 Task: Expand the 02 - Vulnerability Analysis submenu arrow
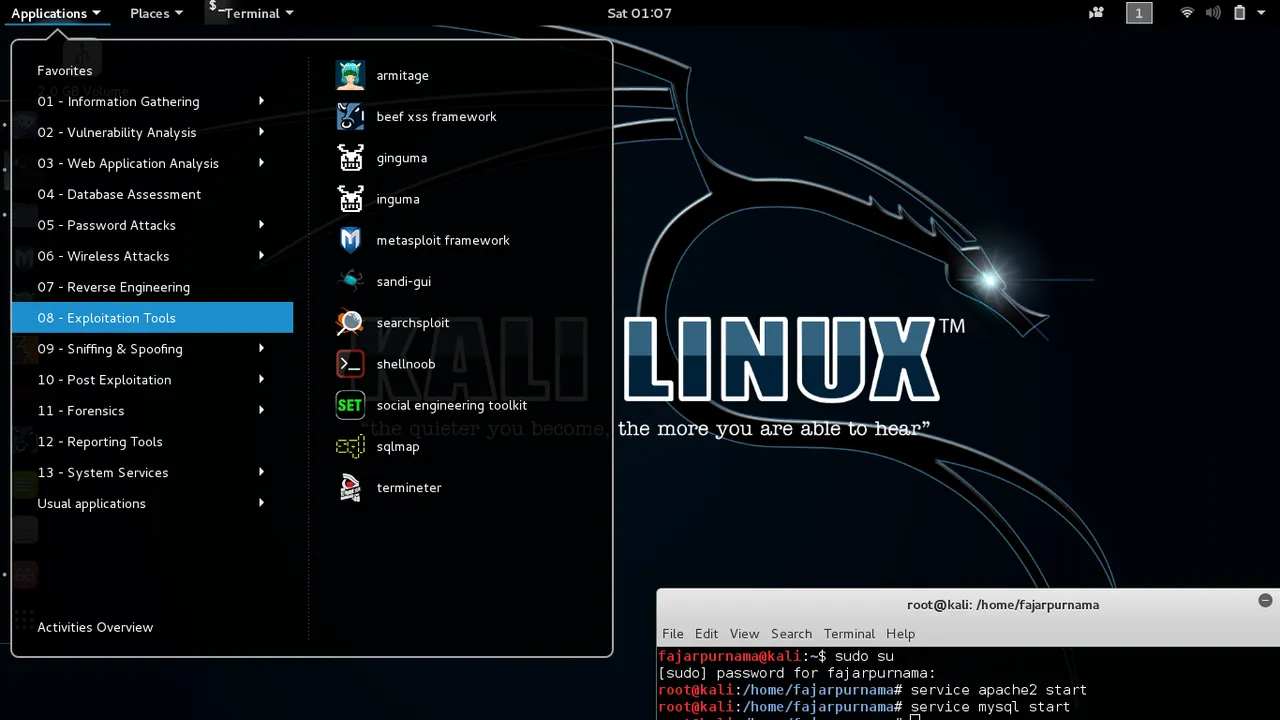pos(261,132)
